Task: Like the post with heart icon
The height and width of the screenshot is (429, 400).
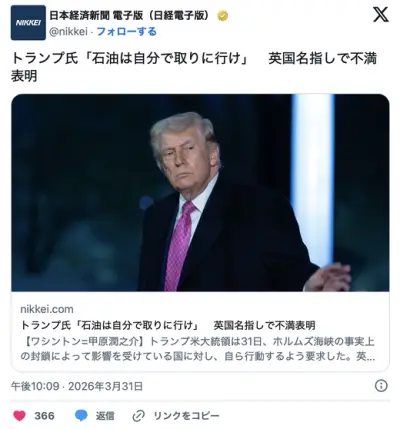Action: pyautogui.click(x=19, y=416)
